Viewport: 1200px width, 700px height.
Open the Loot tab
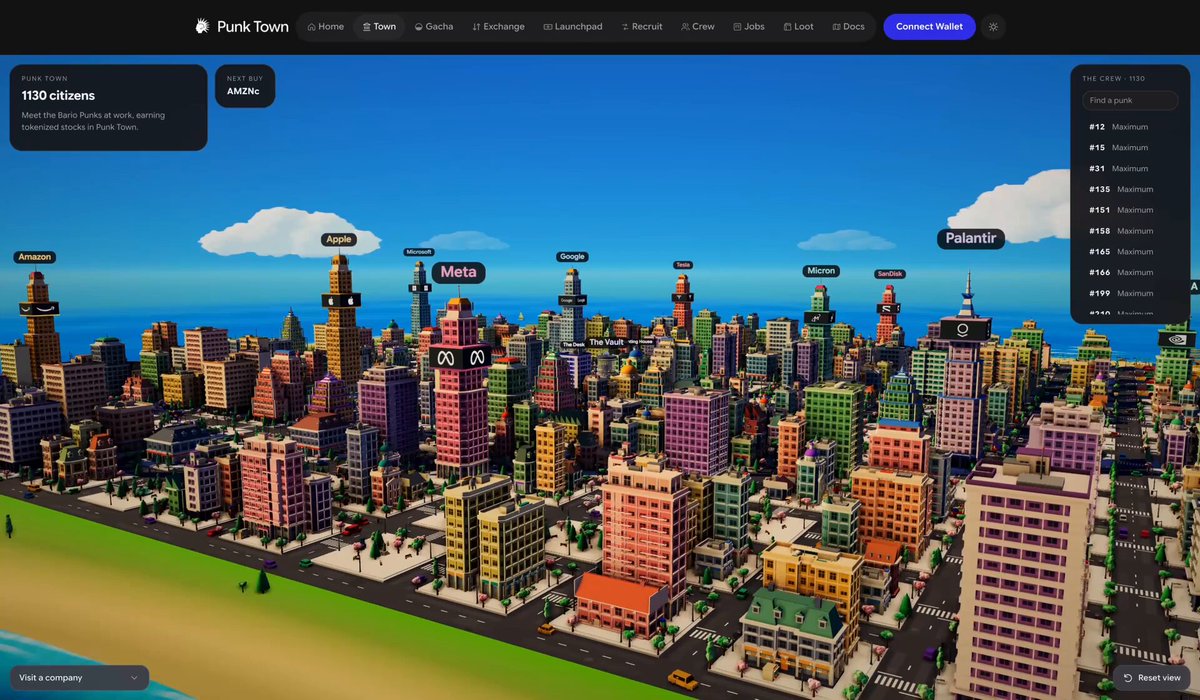point(799,27)
